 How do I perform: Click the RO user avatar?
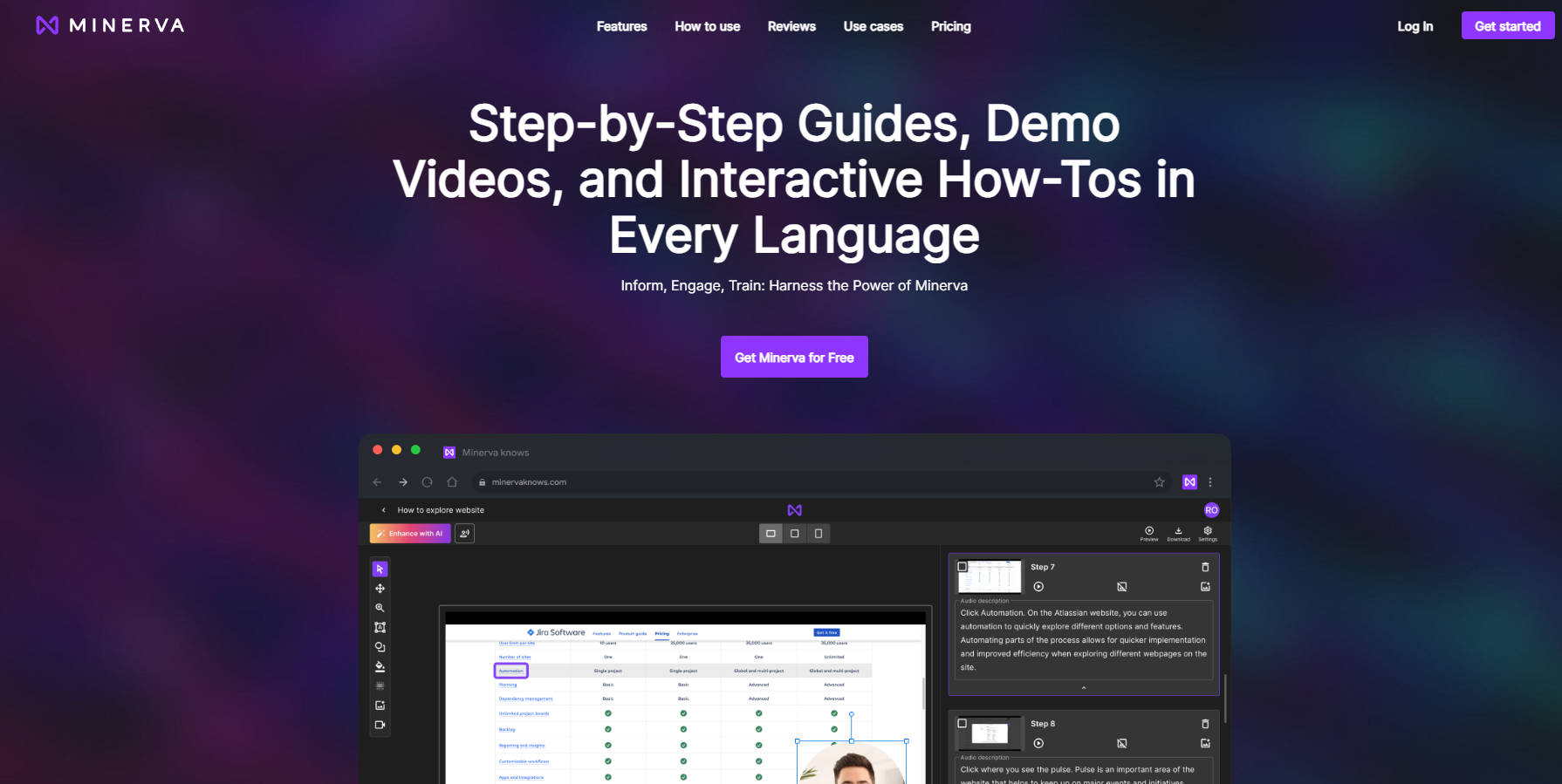[x=1211, y=510]
